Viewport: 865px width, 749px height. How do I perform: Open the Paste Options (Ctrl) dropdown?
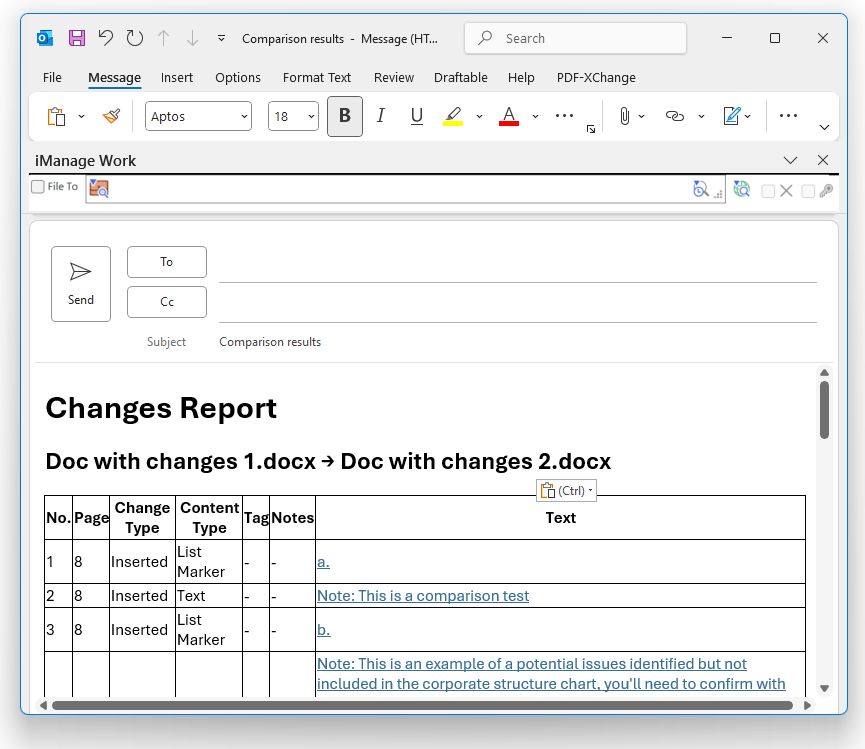567,490
